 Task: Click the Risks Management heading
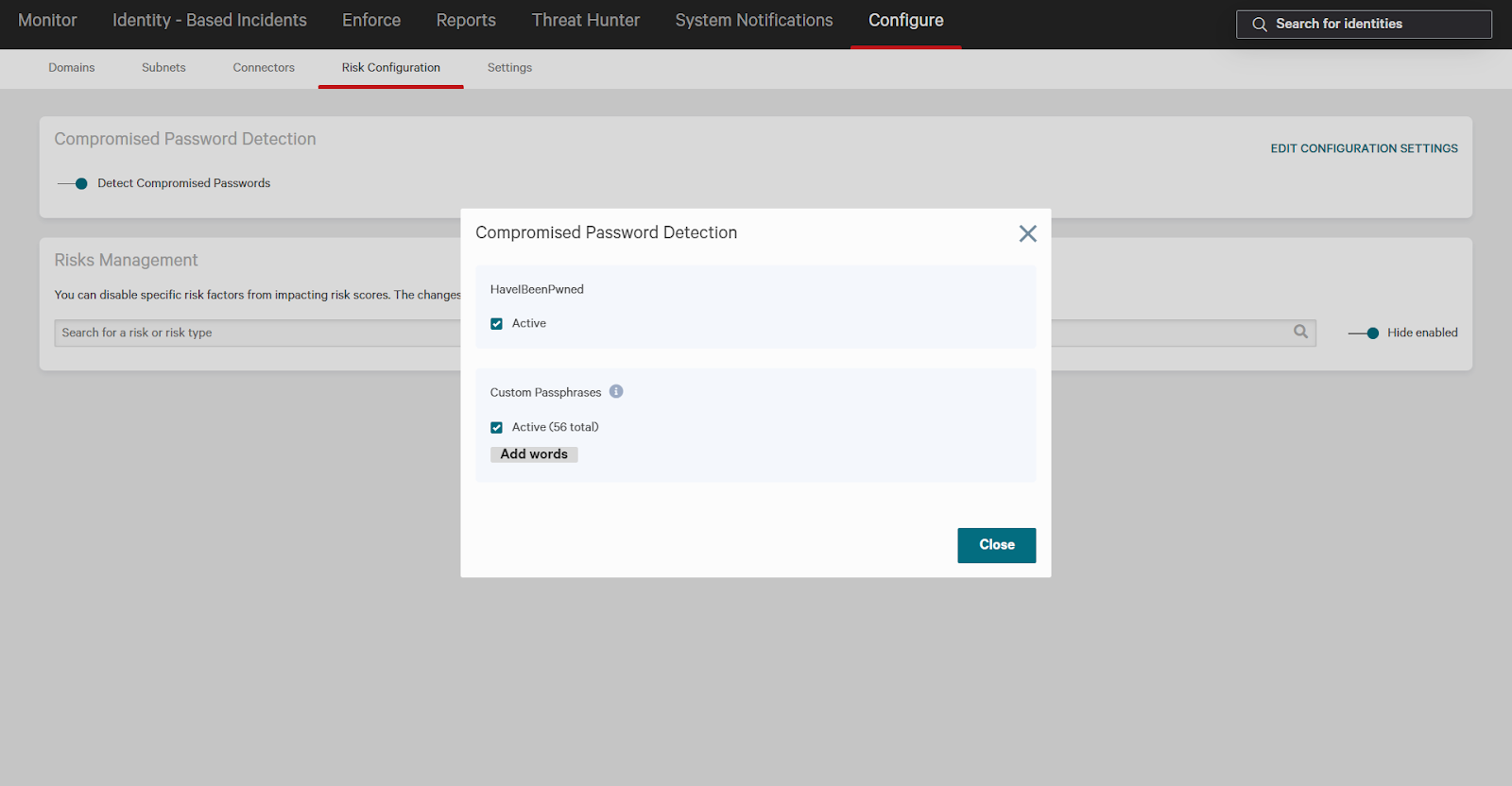126,260
